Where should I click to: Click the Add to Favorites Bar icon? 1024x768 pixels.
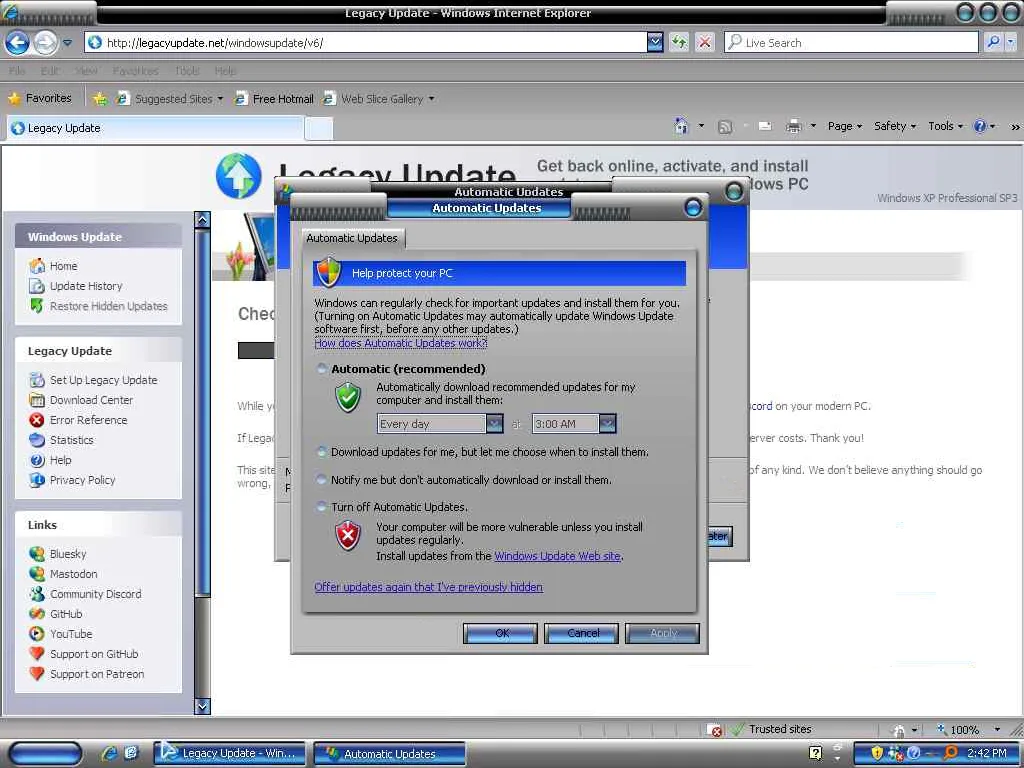pos(99,99)
